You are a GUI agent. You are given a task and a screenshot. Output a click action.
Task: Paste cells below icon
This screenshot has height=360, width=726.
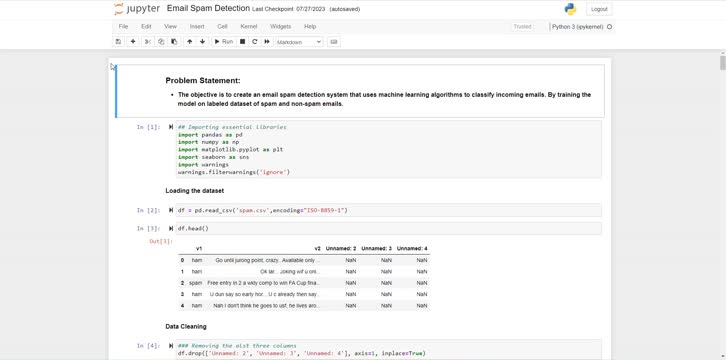(174, 42)
